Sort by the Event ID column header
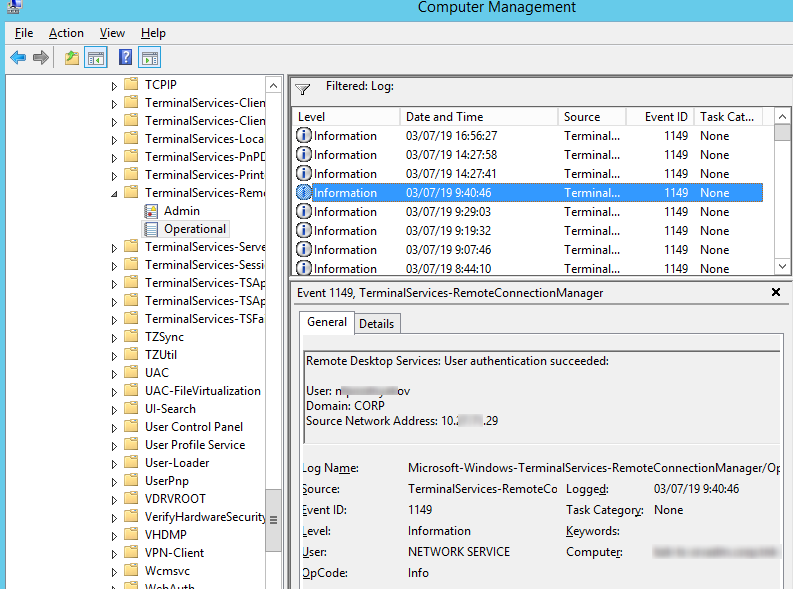 pos(660,117)
